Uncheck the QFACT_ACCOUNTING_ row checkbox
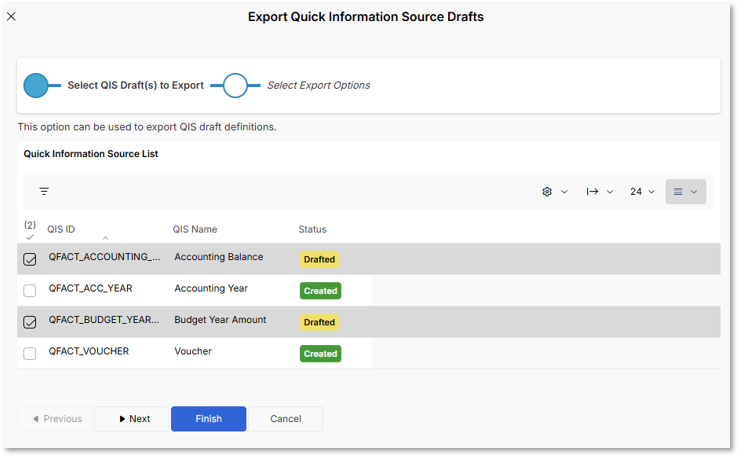 30,259
